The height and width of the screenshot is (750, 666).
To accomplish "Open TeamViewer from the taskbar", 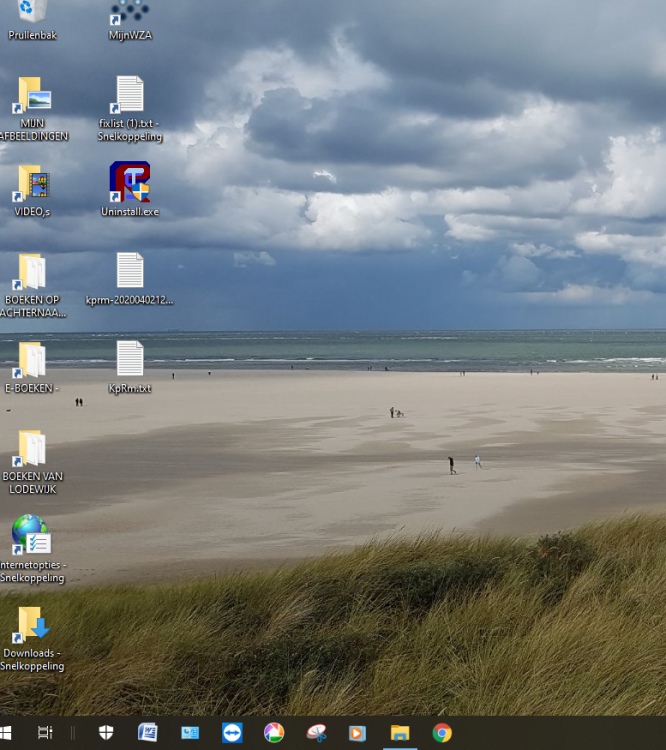I will (232, 733).
